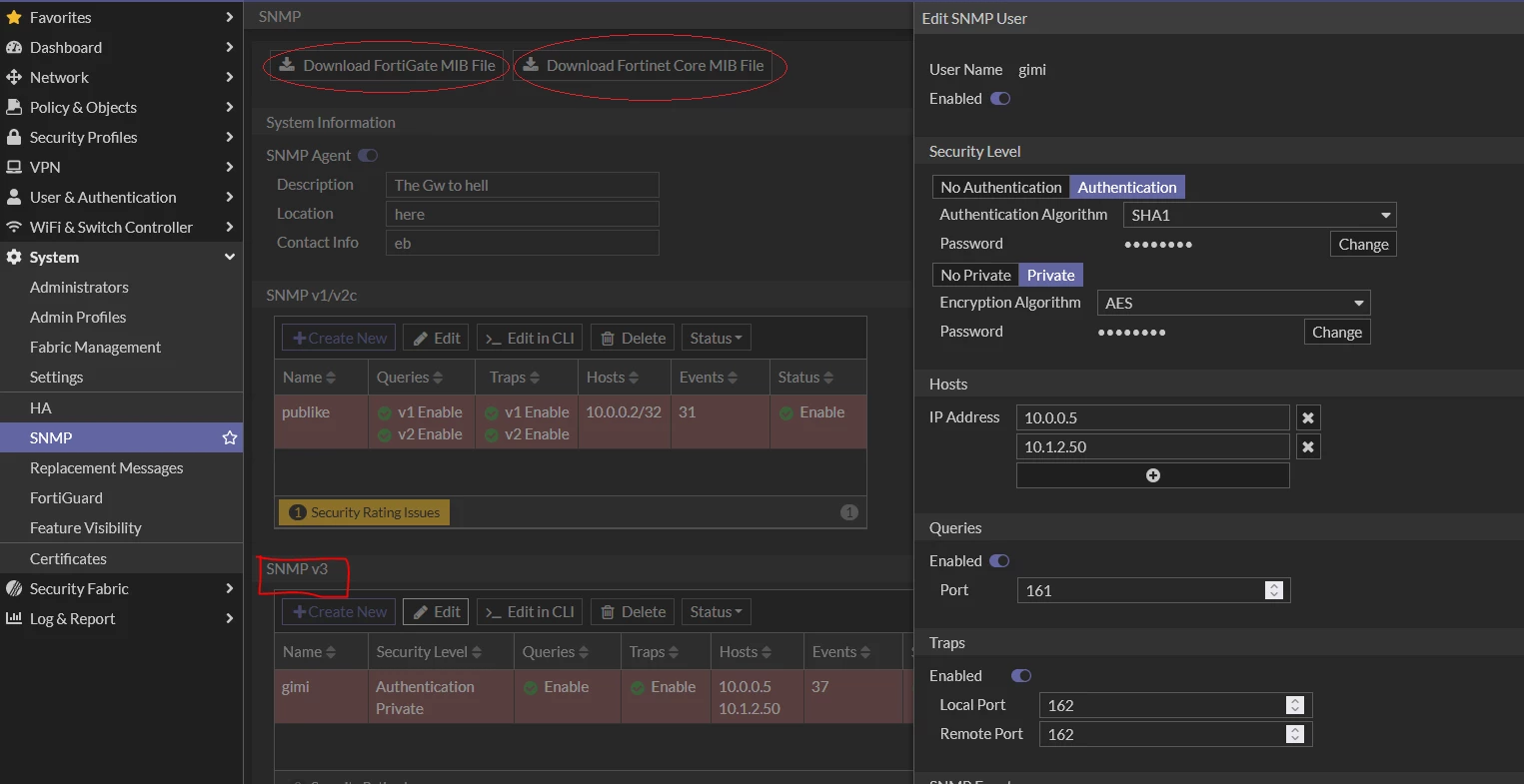The height and width of the screenshot is (784, 1524).
Task: Click the Log & Report chart icon
Action: click(14, 618)
